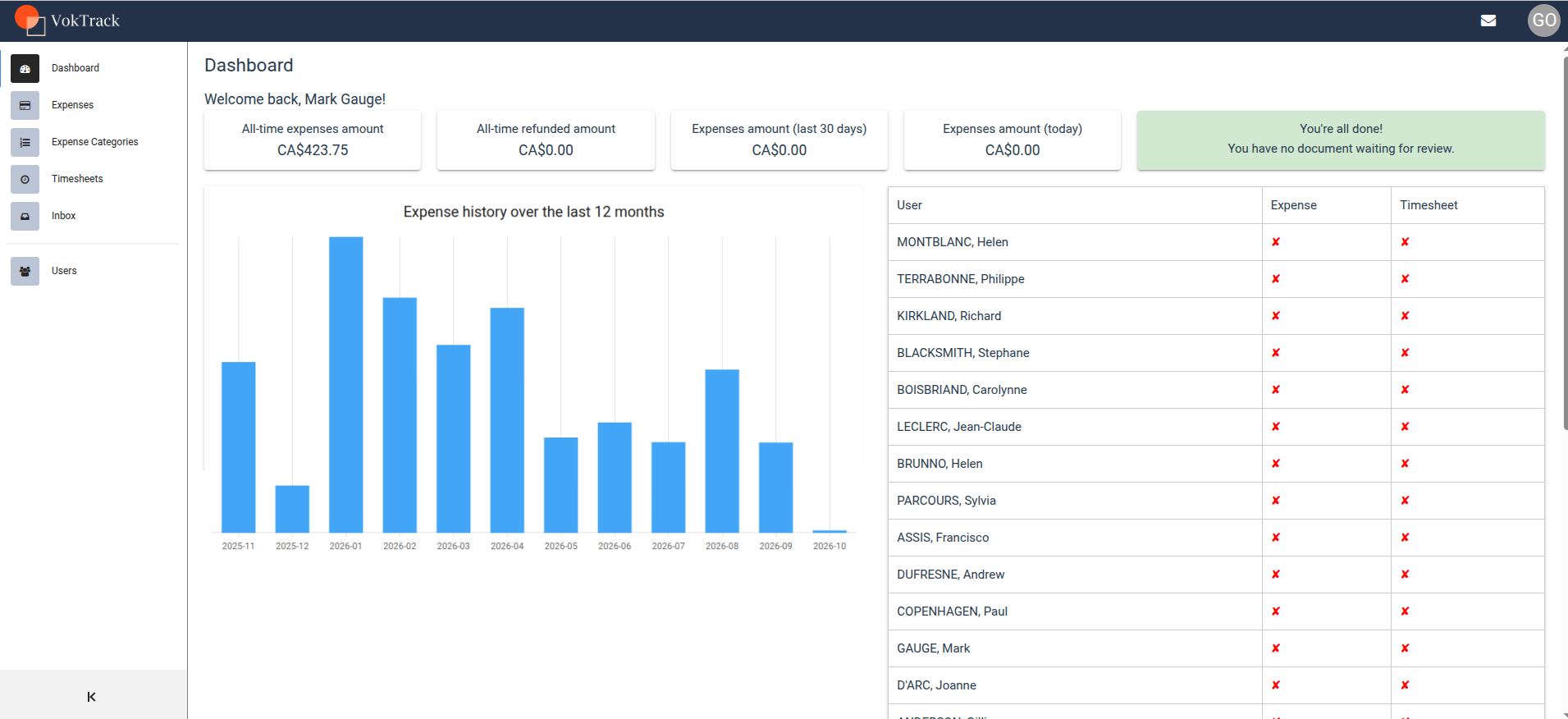Click Expense status X for GAUGE, Mark
The height and width of the screenshot is (719, 1568).
1276,648
